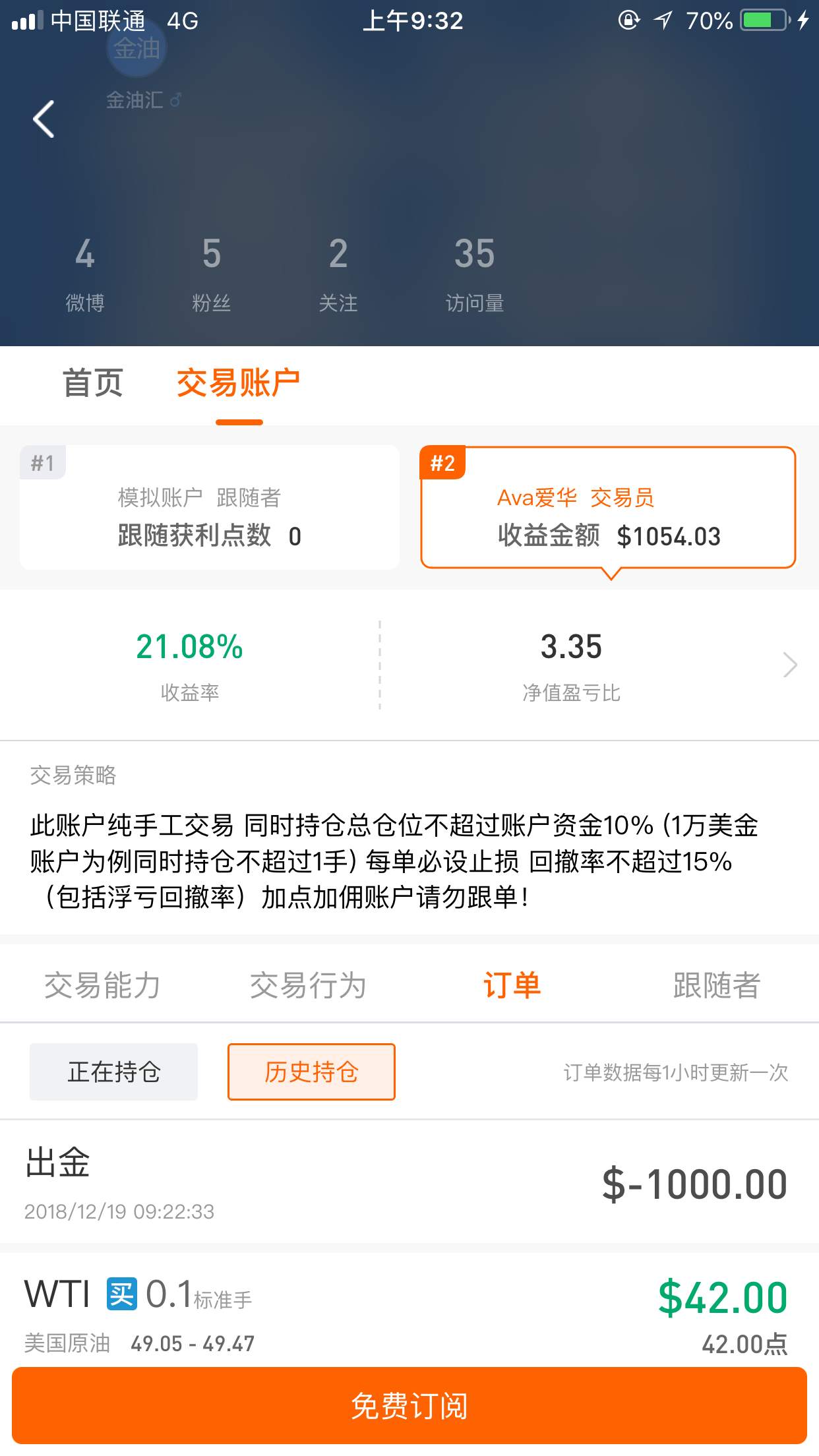Screen dimensions: 819x1456
Task: Open the 跟随者 tab
Action: [717, 985]
